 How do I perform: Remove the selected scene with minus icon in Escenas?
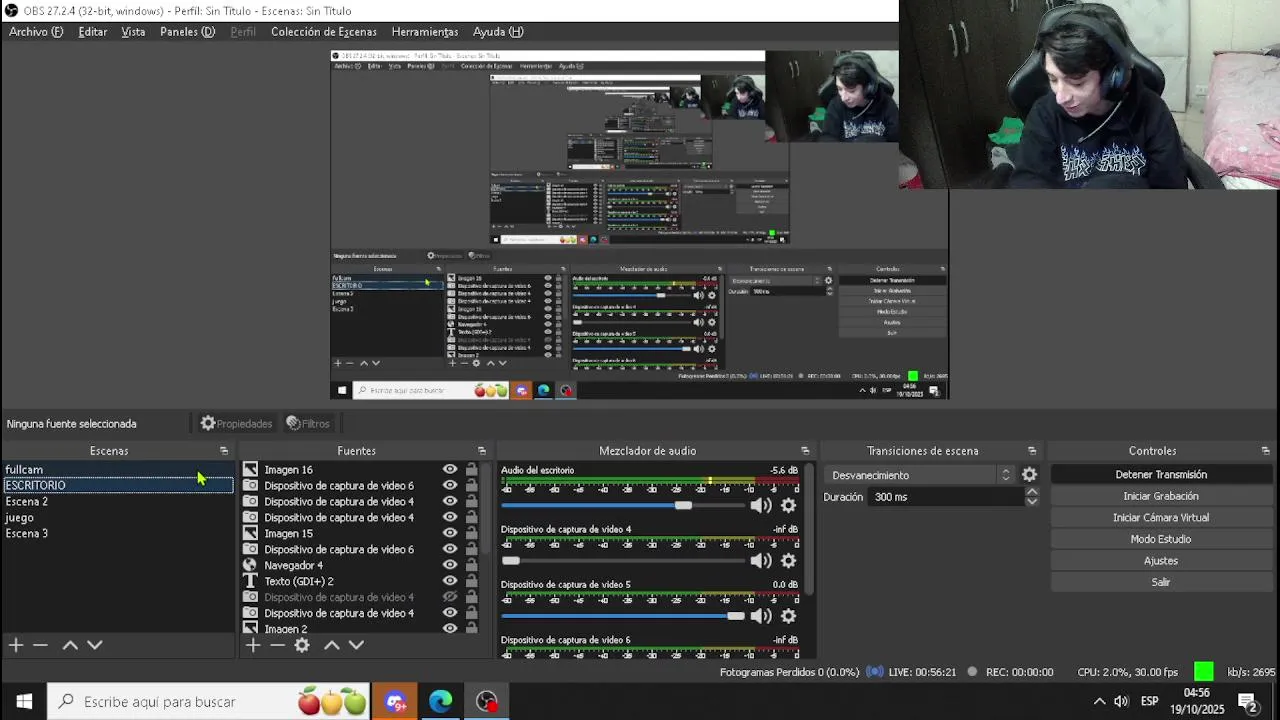(x=40, y=645)
